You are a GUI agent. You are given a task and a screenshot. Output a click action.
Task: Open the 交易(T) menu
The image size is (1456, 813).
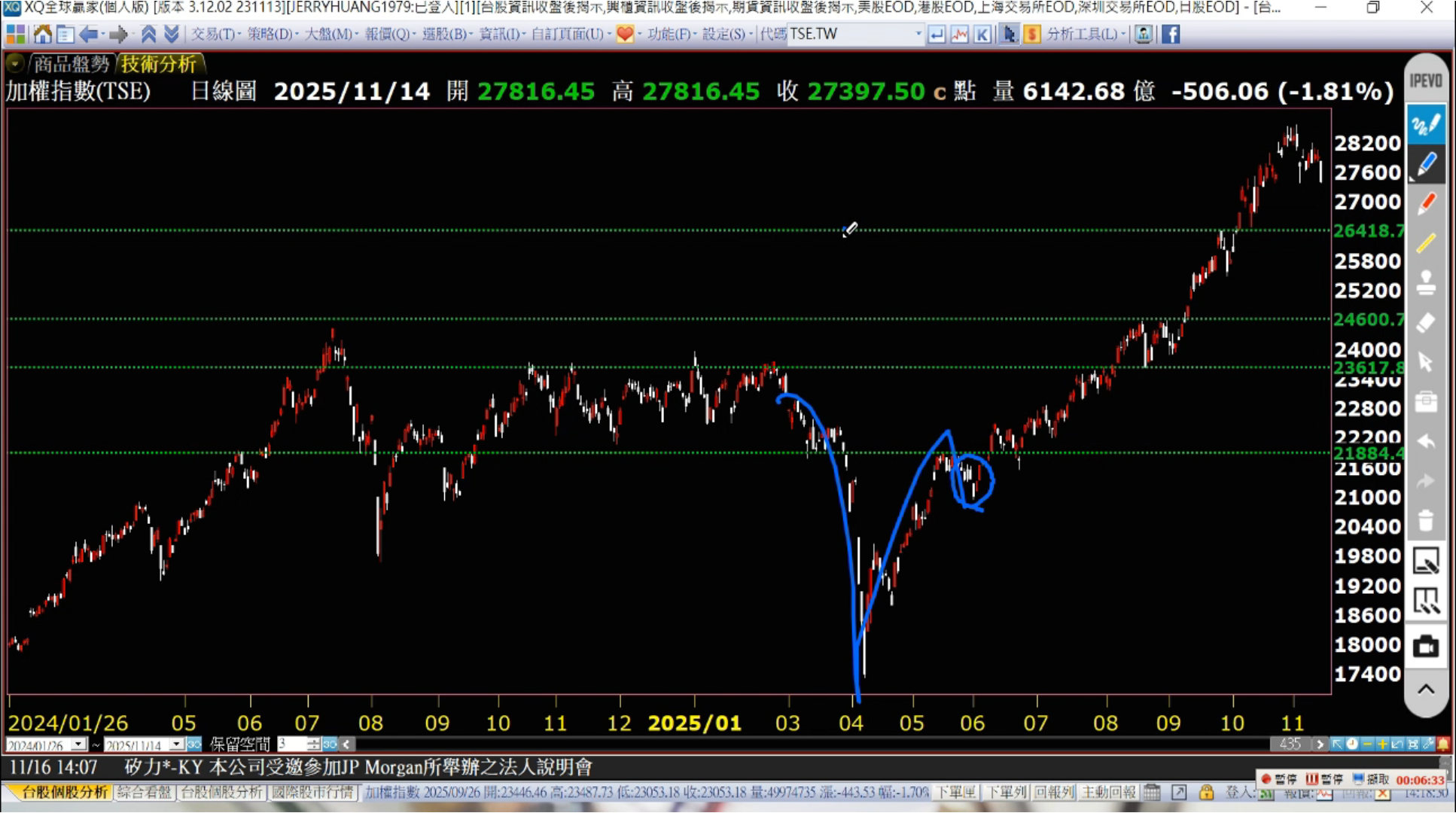pyautogui.click(x=213, y=34)
